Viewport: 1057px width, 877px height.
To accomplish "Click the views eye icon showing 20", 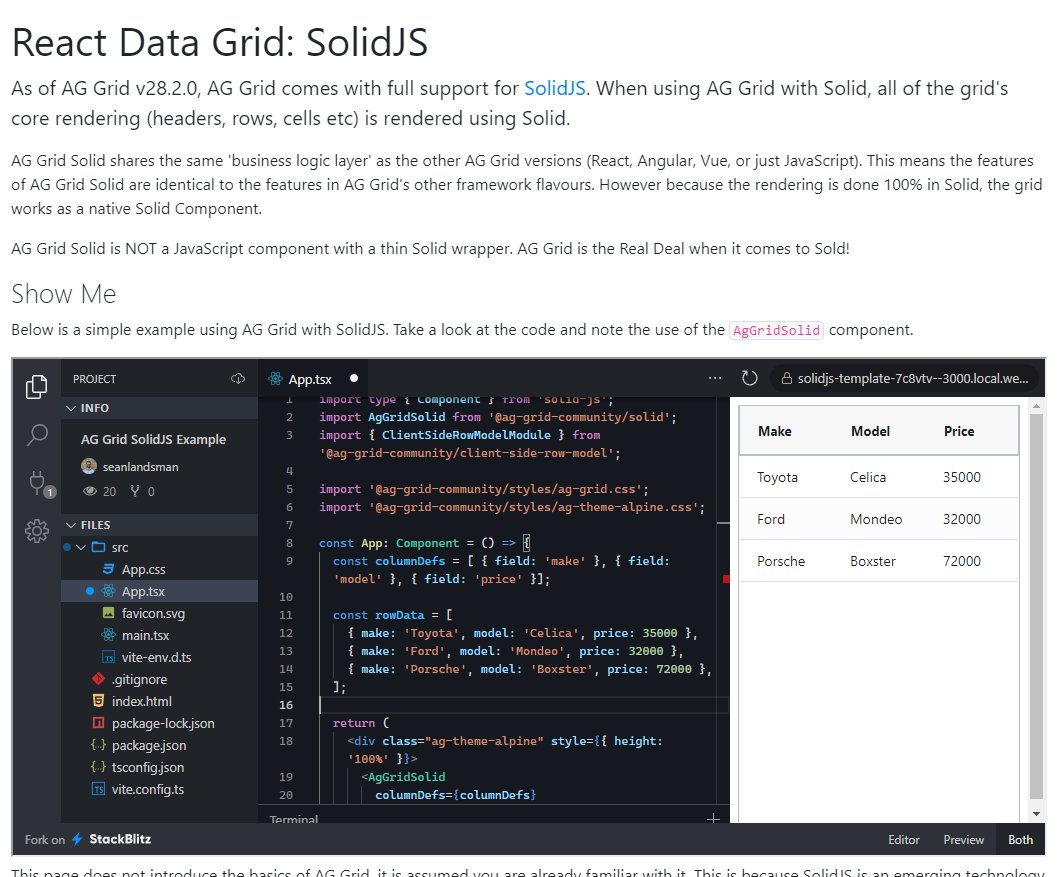I will tap(90, 491).
